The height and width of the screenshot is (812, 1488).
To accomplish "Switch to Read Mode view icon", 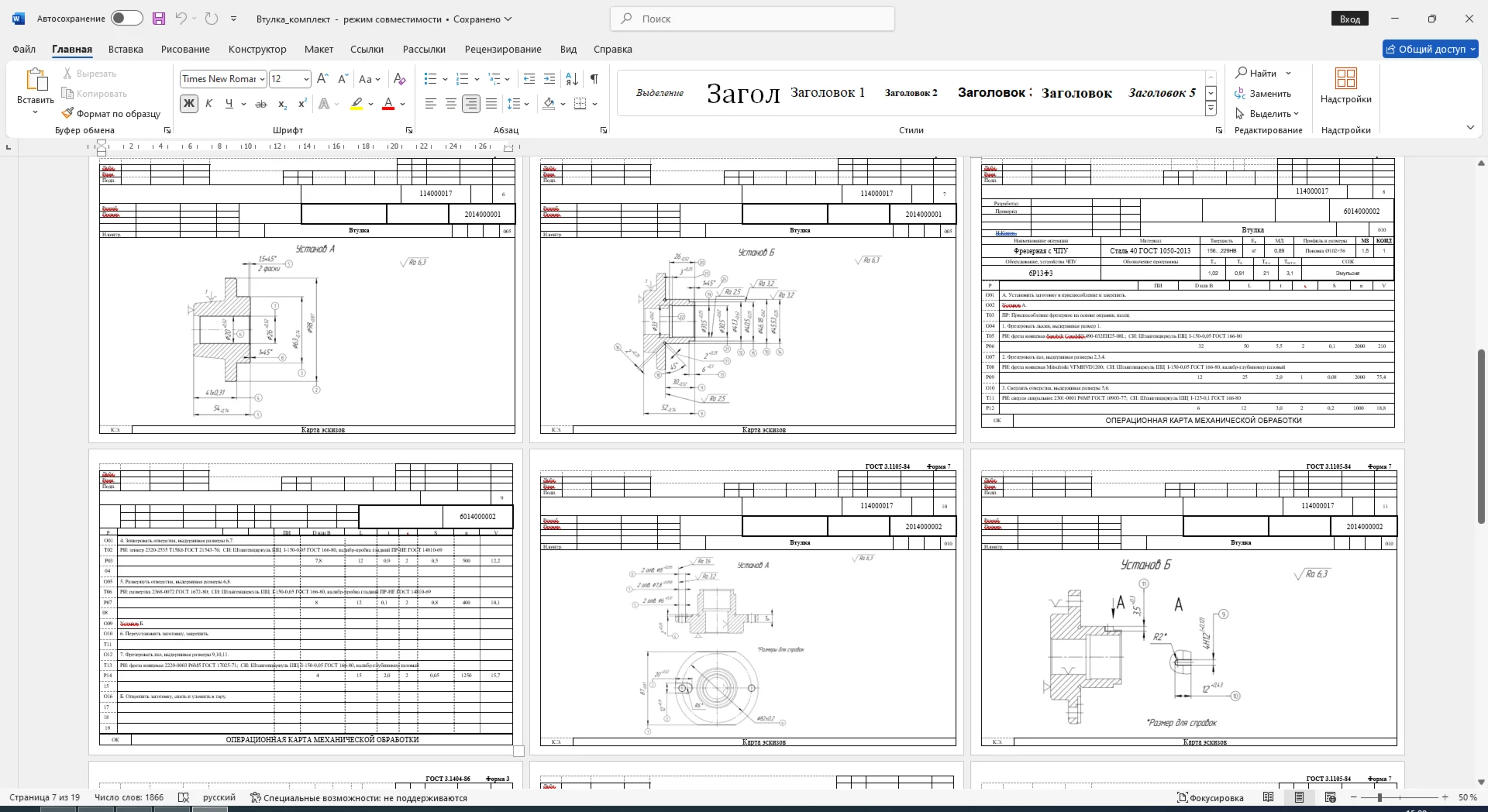I will [1269, 797].
